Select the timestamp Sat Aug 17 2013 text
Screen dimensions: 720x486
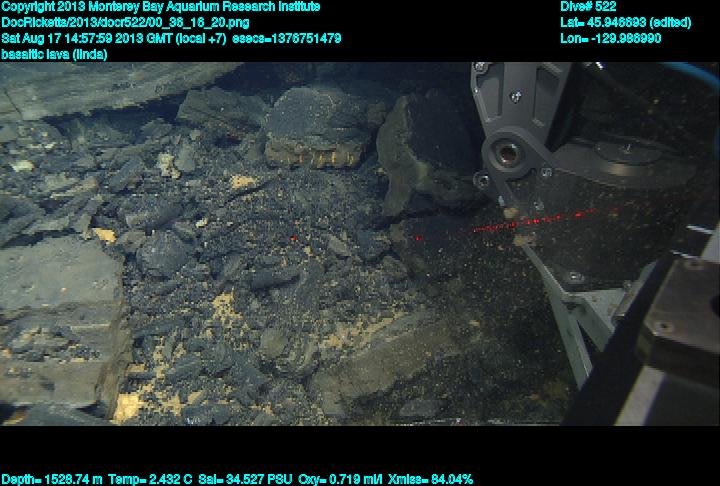pyautogui.click(x=113, y=38)
